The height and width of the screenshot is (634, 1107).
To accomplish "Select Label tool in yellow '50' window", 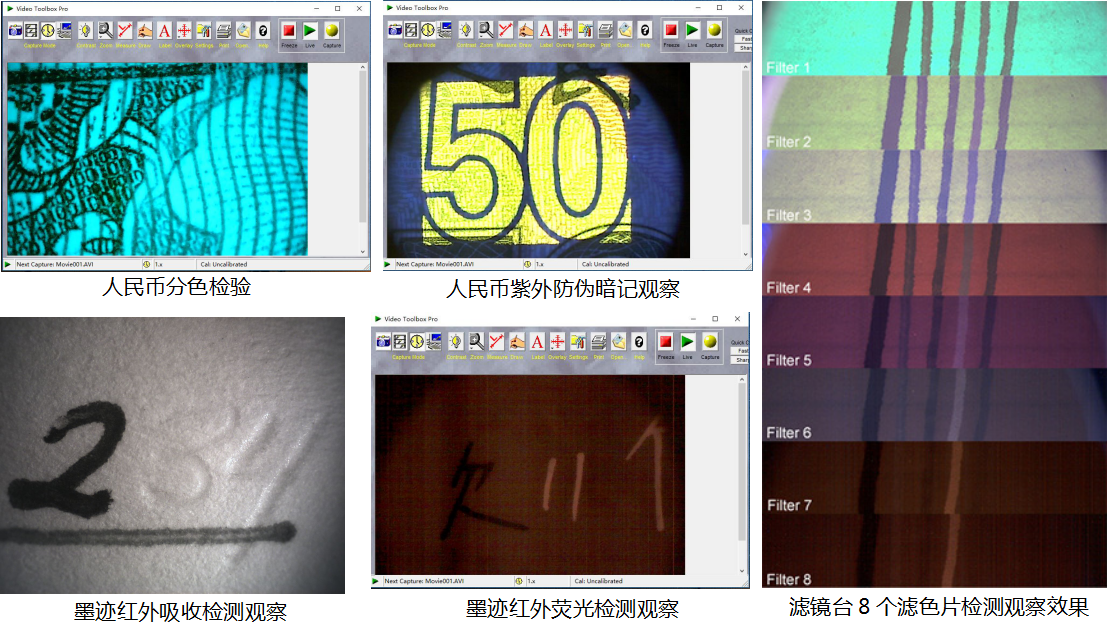I will coord(546,30).
